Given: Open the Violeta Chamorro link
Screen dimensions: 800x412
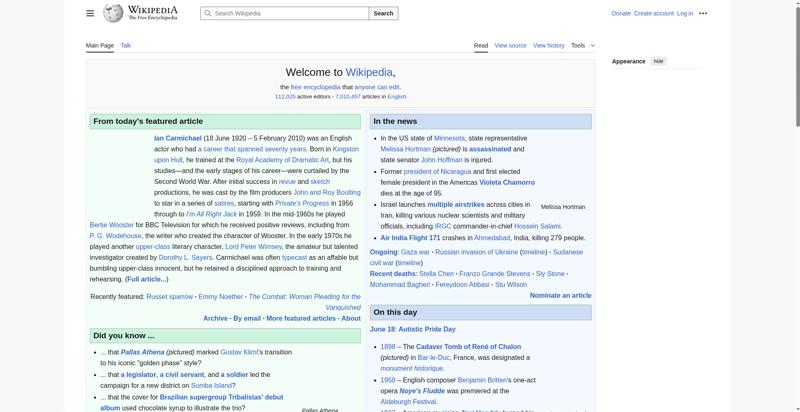Looking at the screenshot, I should pyautogui.click(x=507, y=183).
